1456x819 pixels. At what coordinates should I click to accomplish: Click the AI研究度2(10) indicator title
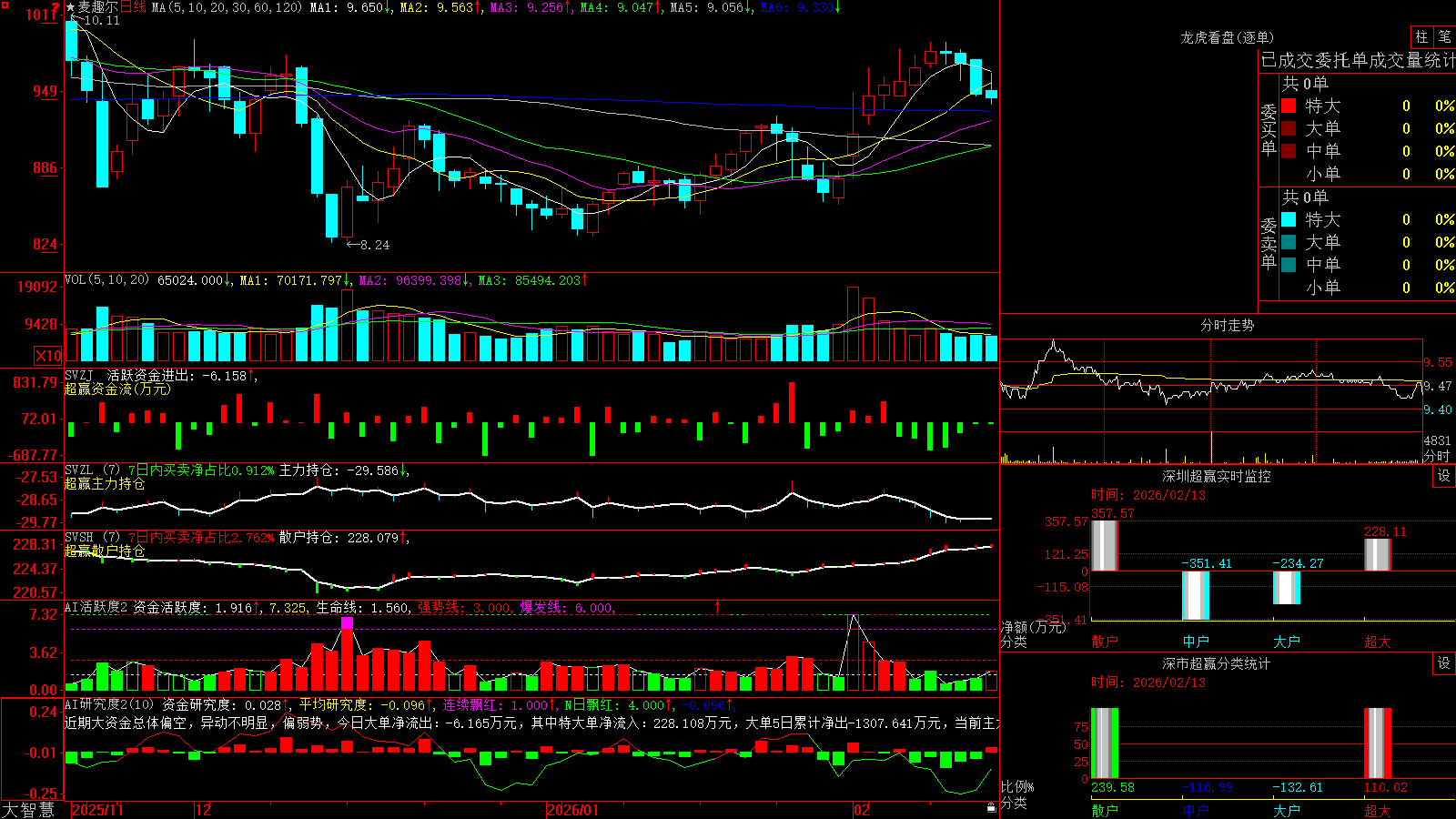[109, 704]
